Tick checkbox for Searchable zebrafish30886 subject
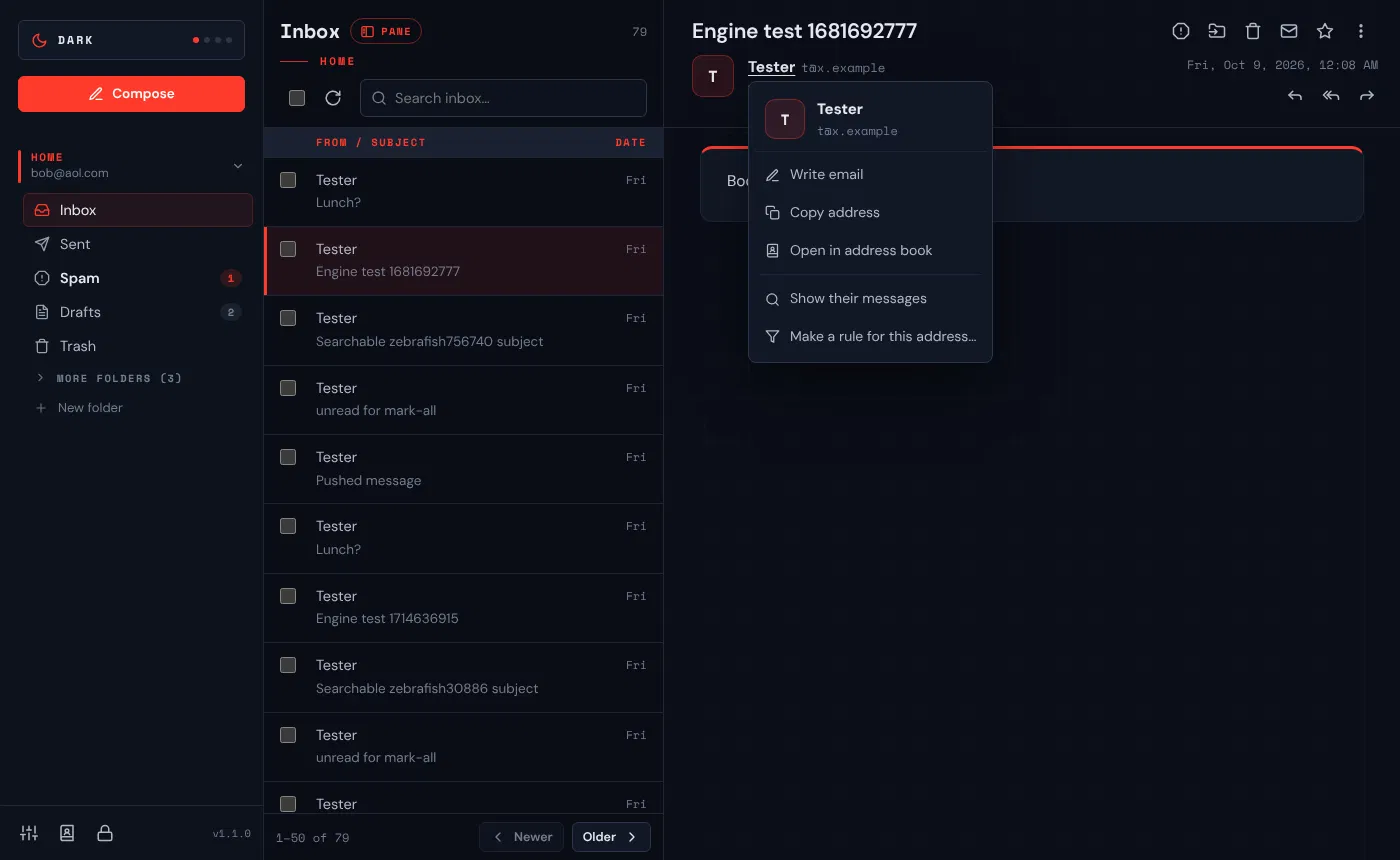 (288, 665)
